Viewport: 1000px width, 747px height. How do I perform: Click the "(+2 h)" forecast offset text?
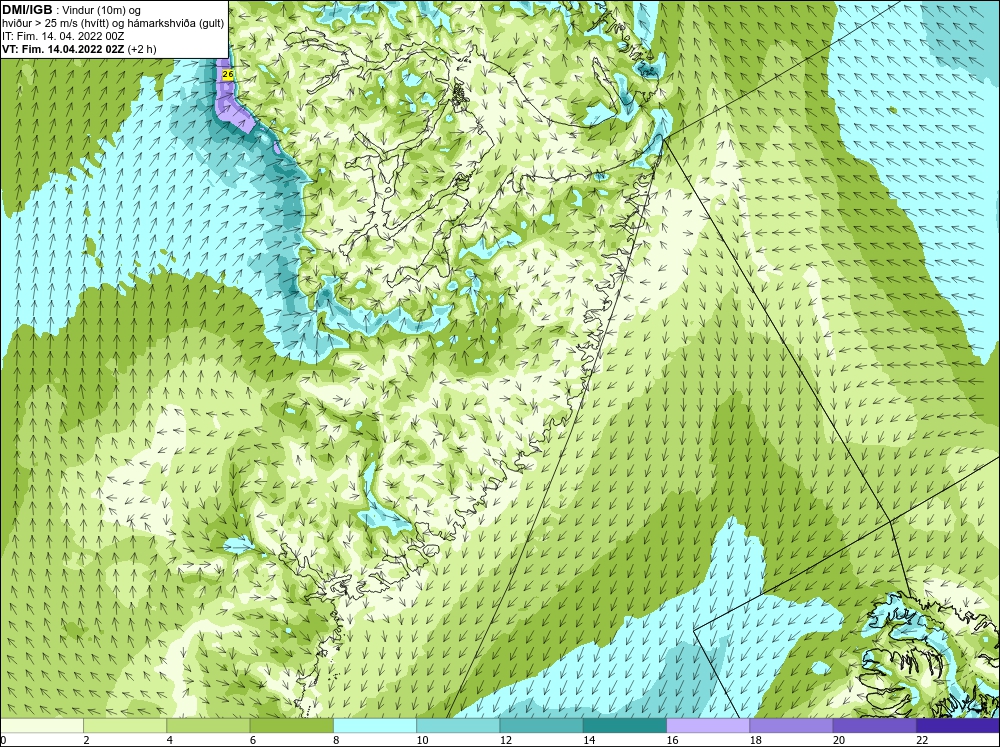coord(142,48)
